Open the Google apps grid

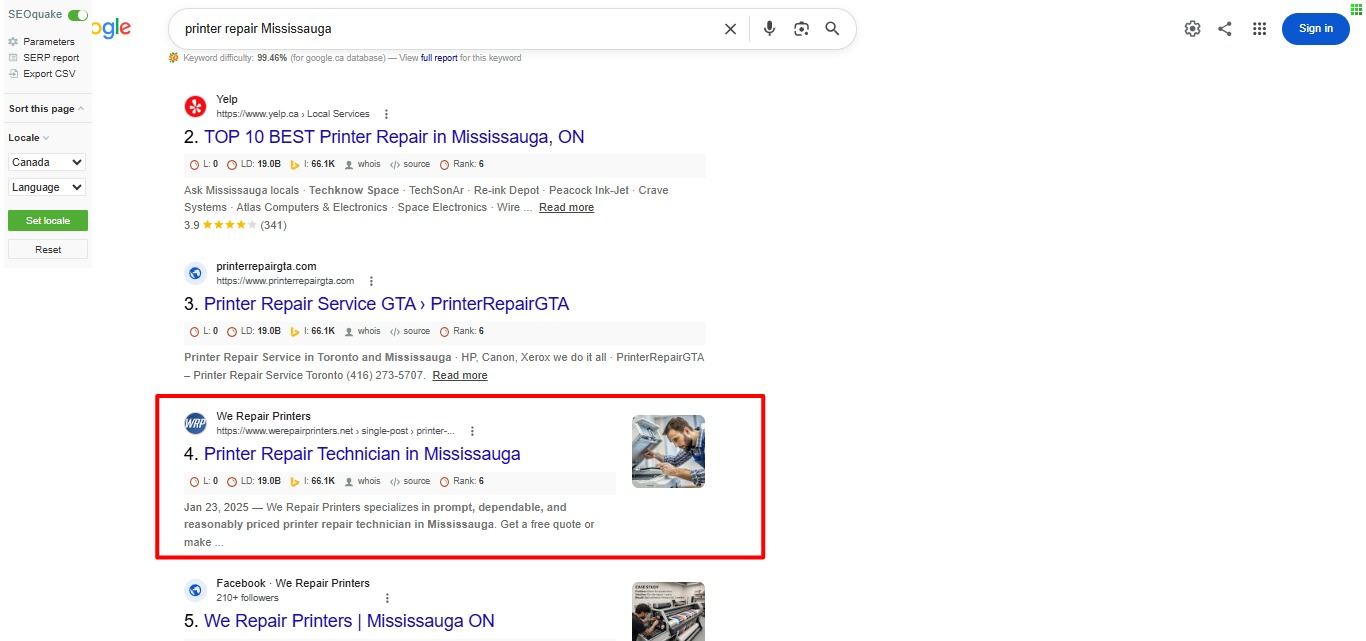[1259, 29]
